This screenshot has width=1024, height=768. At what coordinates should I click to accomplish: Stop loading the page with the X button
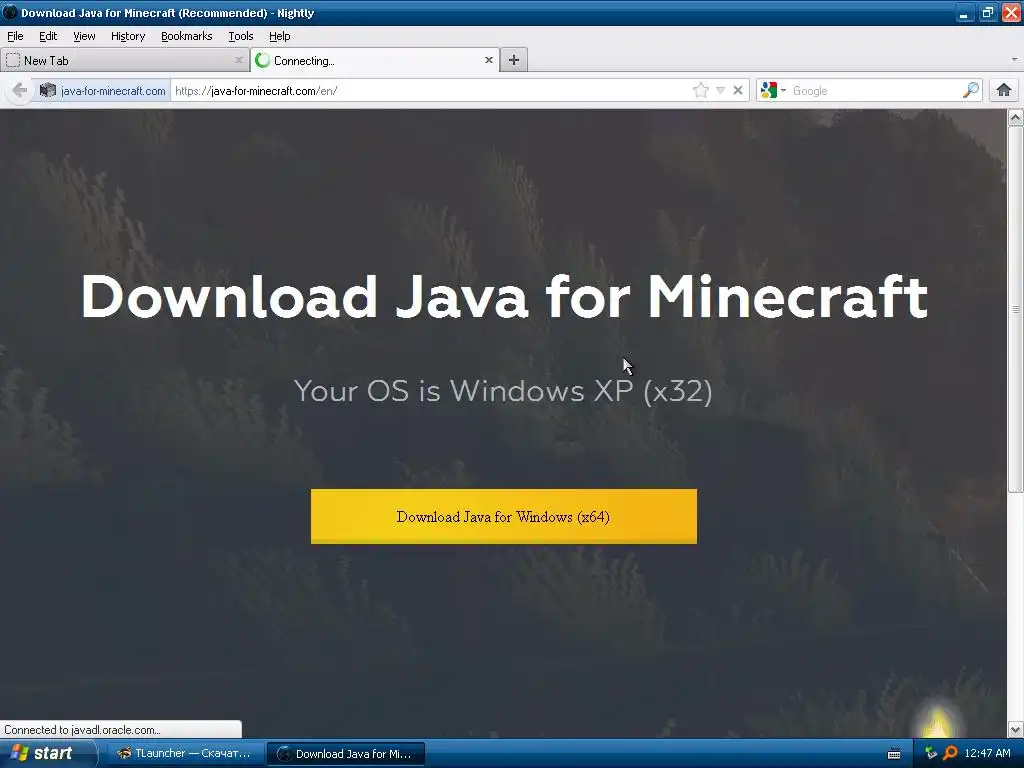pos(738,90)
